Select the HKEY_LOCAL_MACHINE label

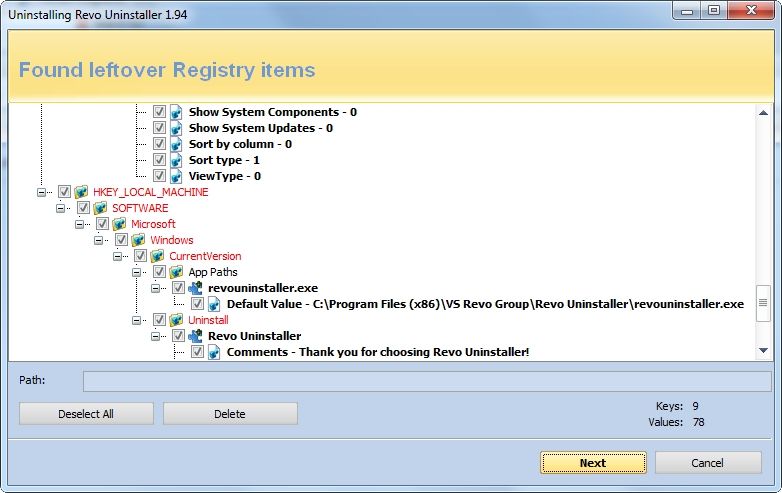151,192
